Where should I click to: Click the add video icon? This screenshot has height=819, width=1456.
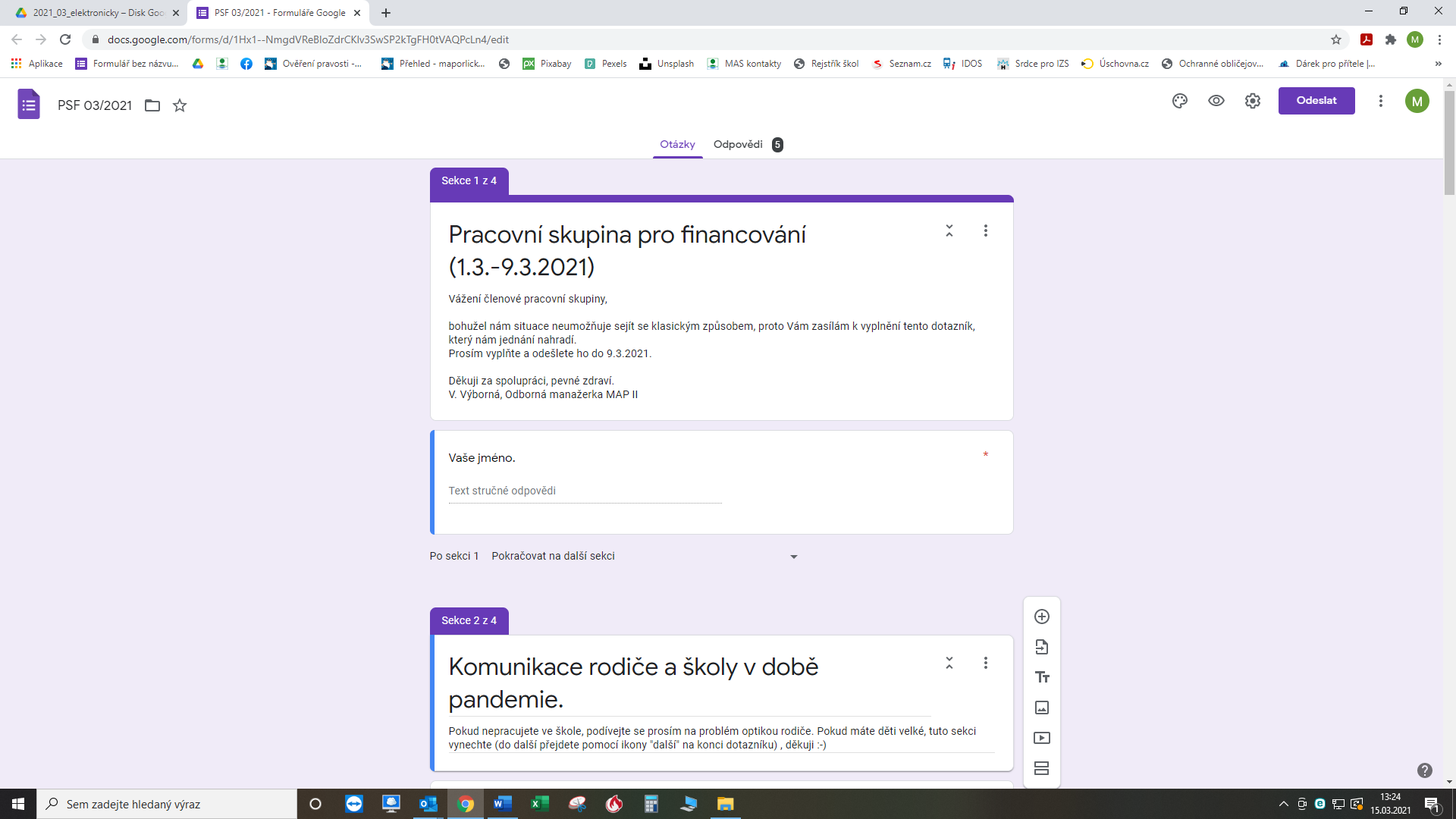(x=1042, y=738)
